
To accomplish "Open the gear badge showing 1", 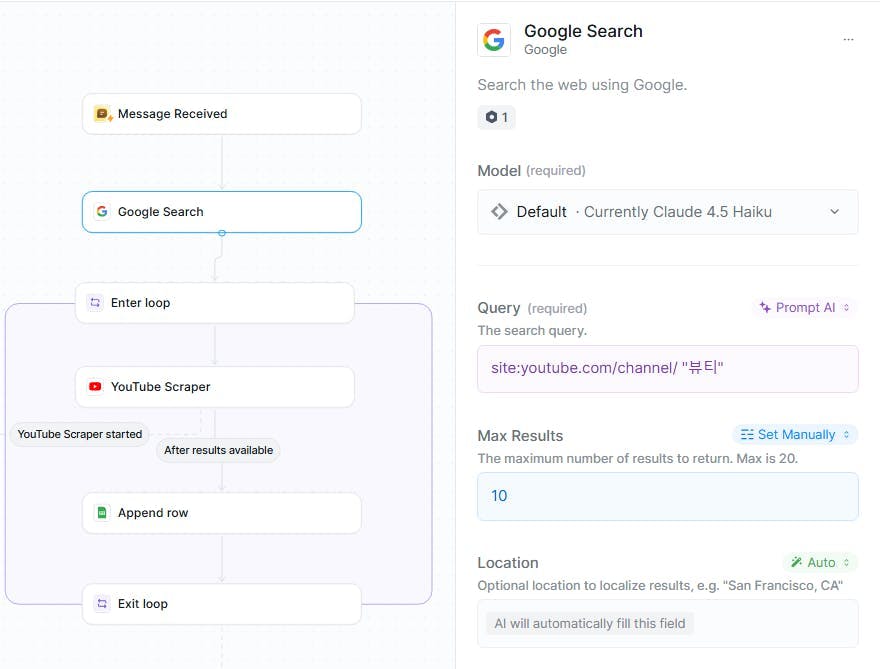I will 496,117.
